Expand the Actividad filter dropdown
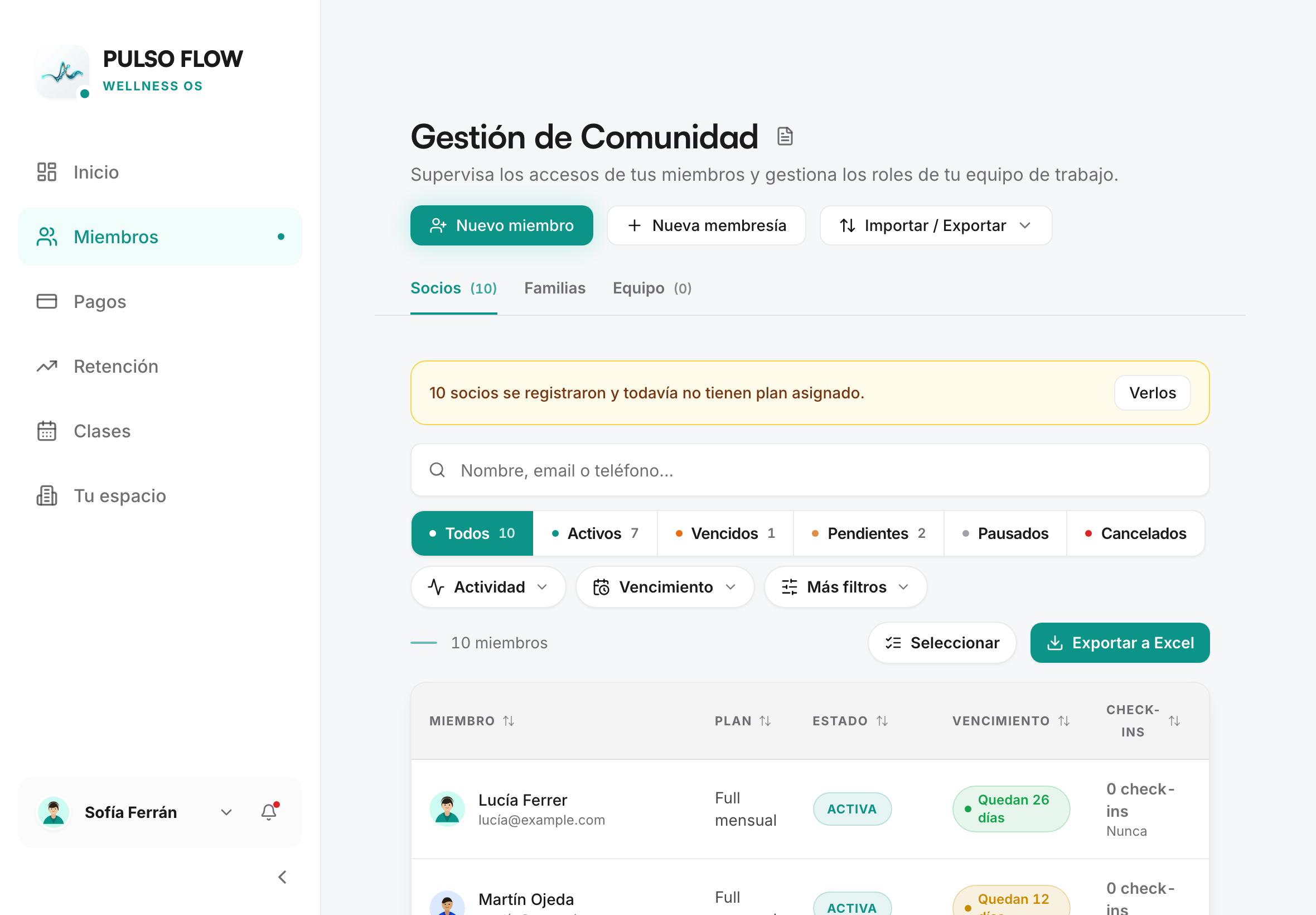Viewport: 1316px width, 915px height. [x=488, y=587]
